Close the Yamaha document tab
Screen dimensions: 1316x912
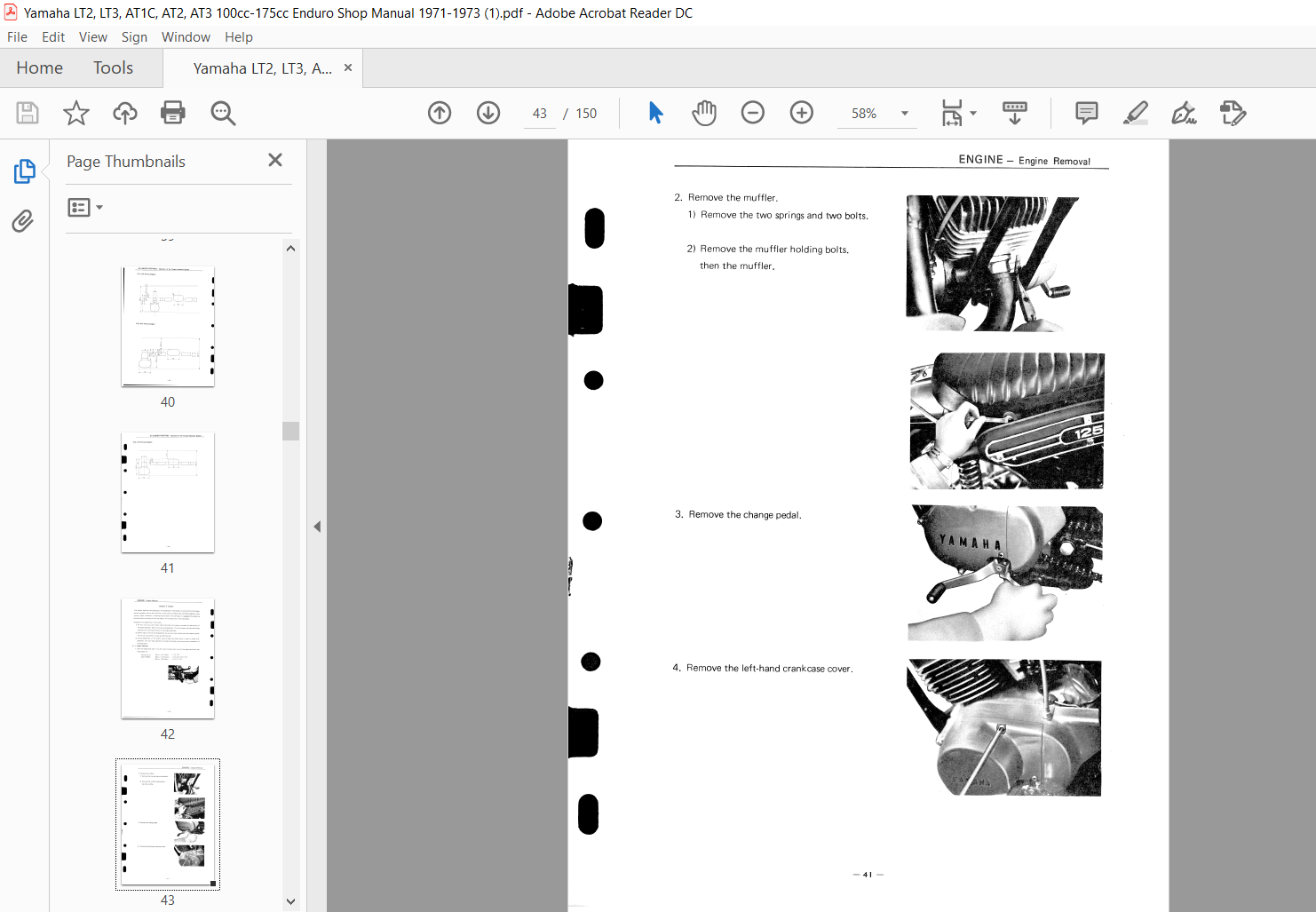point(348,67)
